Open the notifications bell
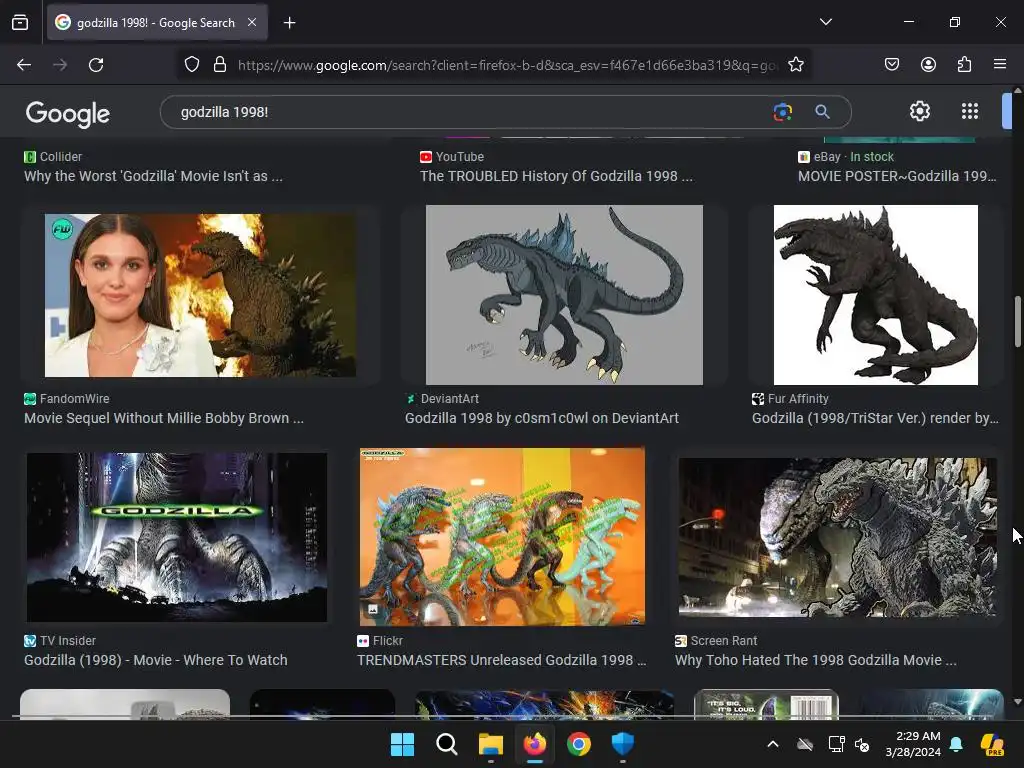The width and height of the screenshot is (1024, 768). pyautogui.click(x=956, y=744)
